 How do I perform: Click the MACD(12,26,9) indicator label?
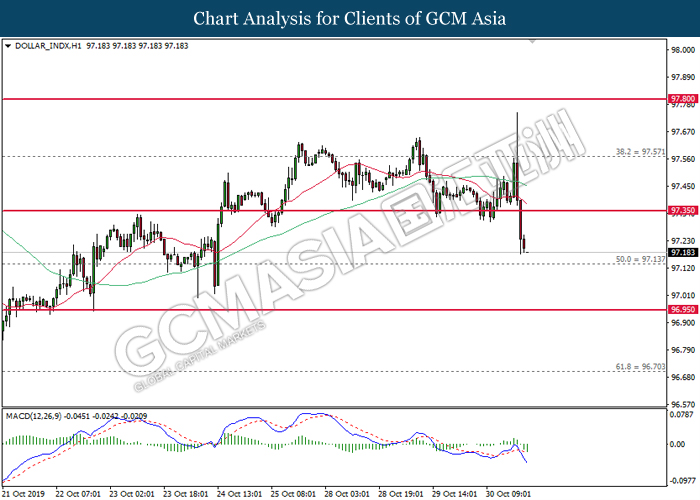[33, 416]
